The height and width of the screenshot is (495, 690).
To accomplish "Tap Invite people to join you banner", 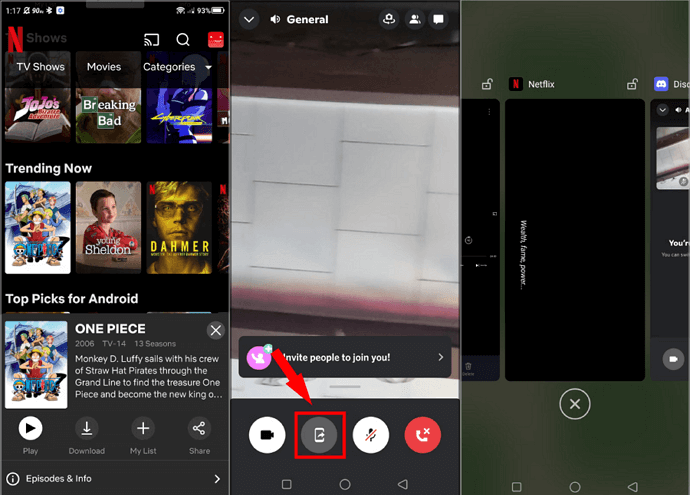I will 345,357.
